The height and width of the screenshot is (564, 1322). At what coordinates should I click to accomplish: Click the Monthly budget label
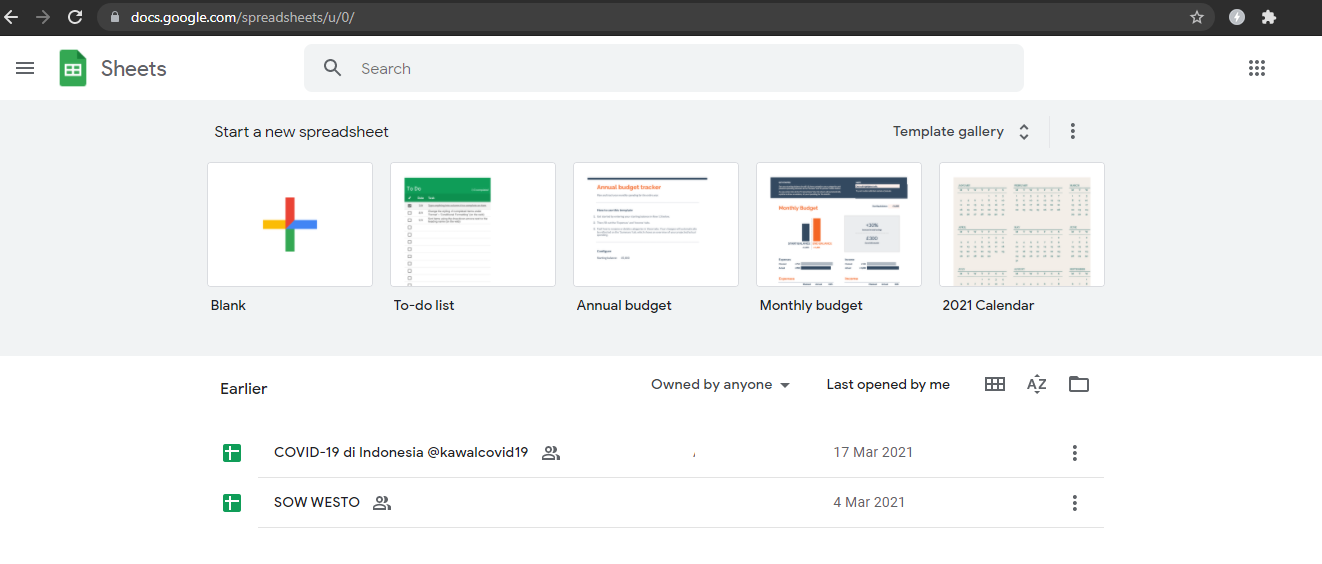click(x=811, y=305)
